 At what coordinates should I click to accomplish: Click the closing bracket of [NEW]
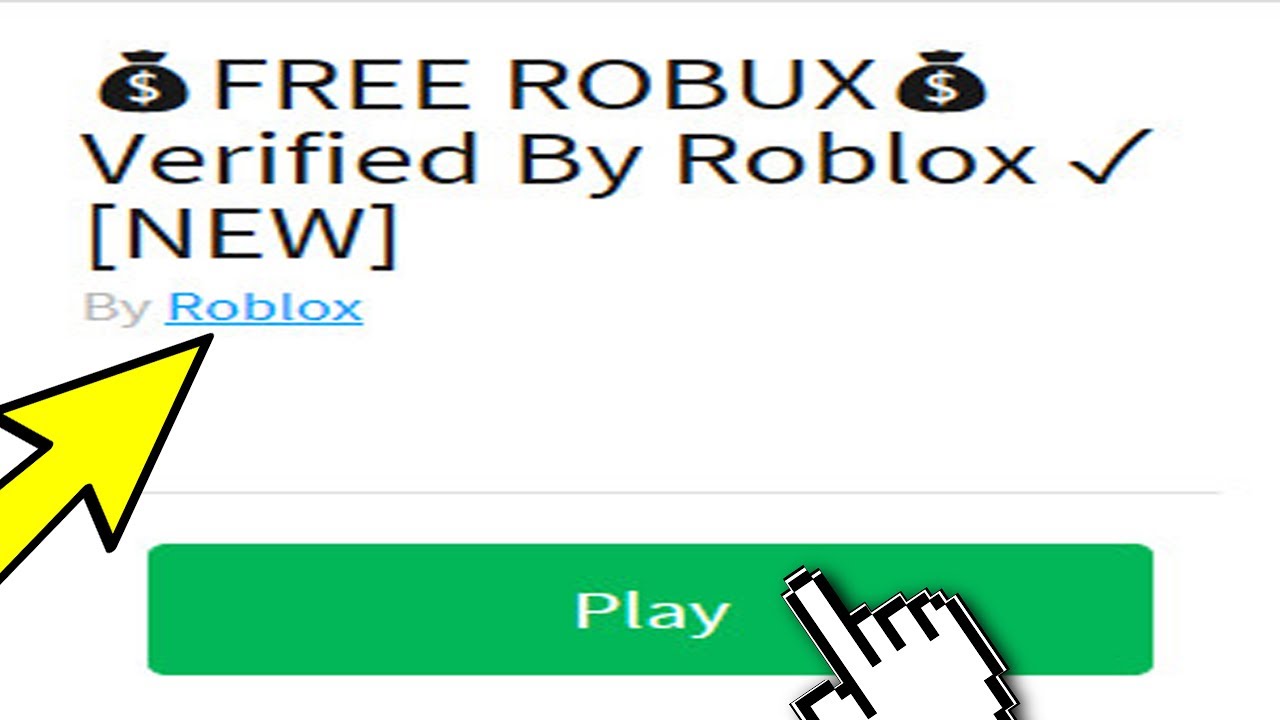(x=384, y=236)
